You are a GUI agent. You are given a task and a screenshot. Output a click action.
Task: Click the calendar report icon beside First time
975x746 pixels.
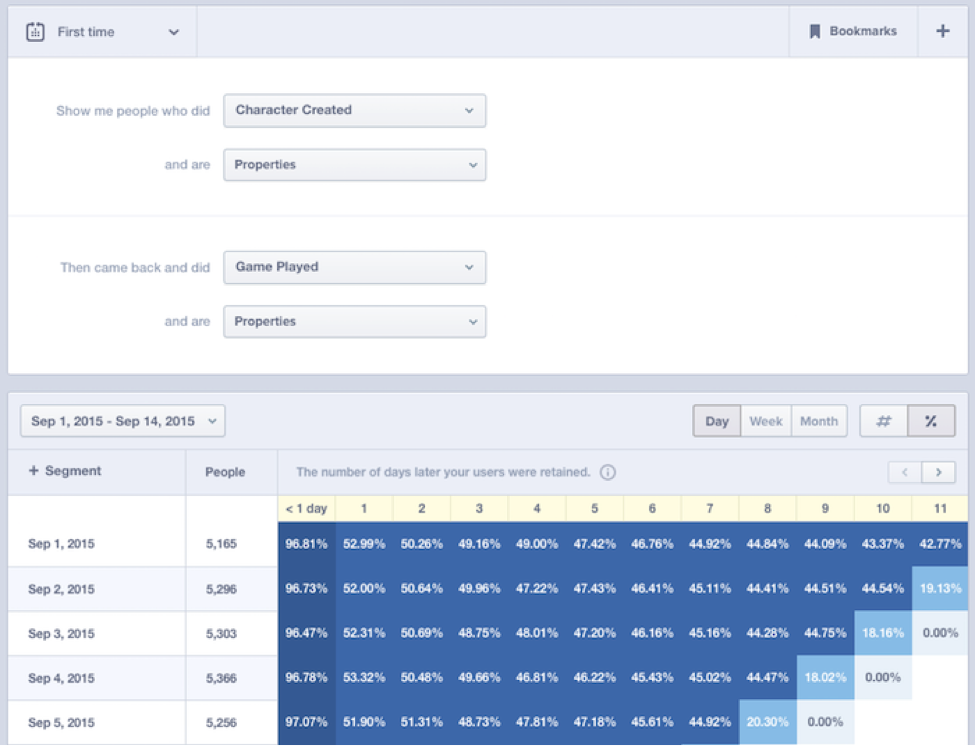point(35,31)
